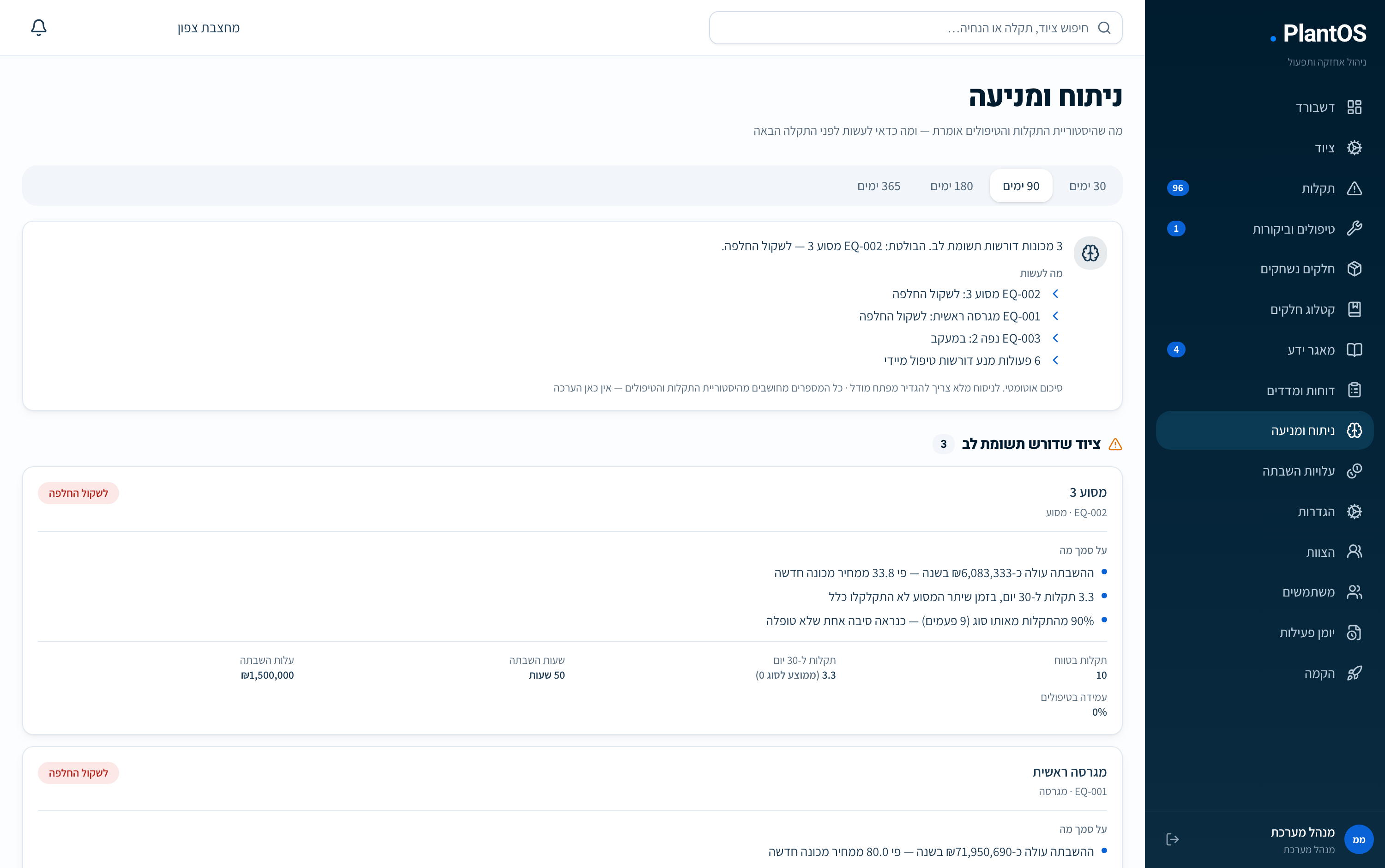The height and width of the screenshot is (868, 1385).
Task: Open ציוד in the sidebar
Action: pos(1265,148)
